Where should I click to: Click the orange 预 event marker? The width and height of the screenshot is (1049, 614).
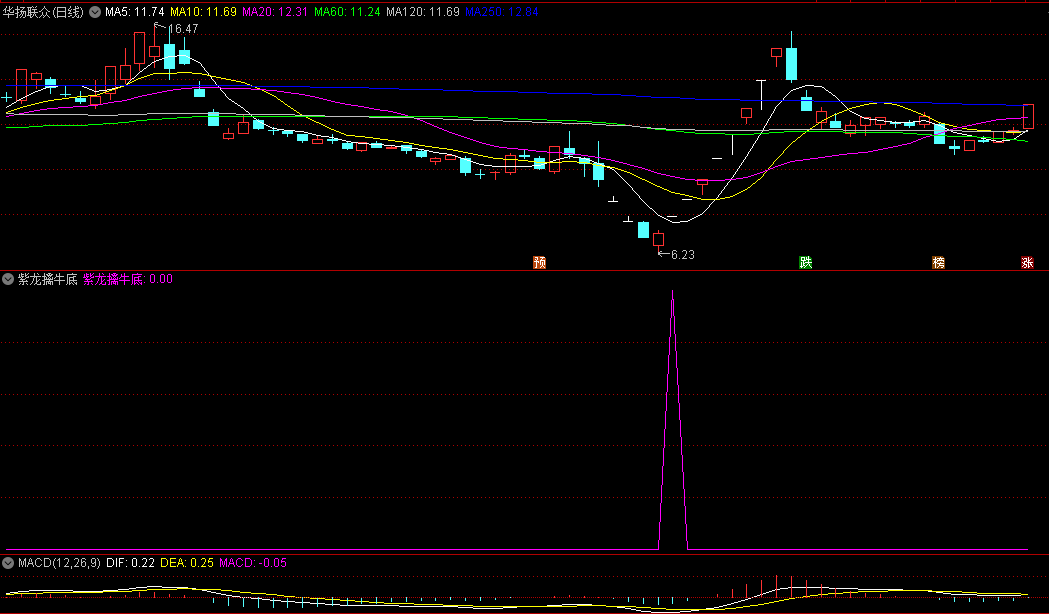point(540,263)
